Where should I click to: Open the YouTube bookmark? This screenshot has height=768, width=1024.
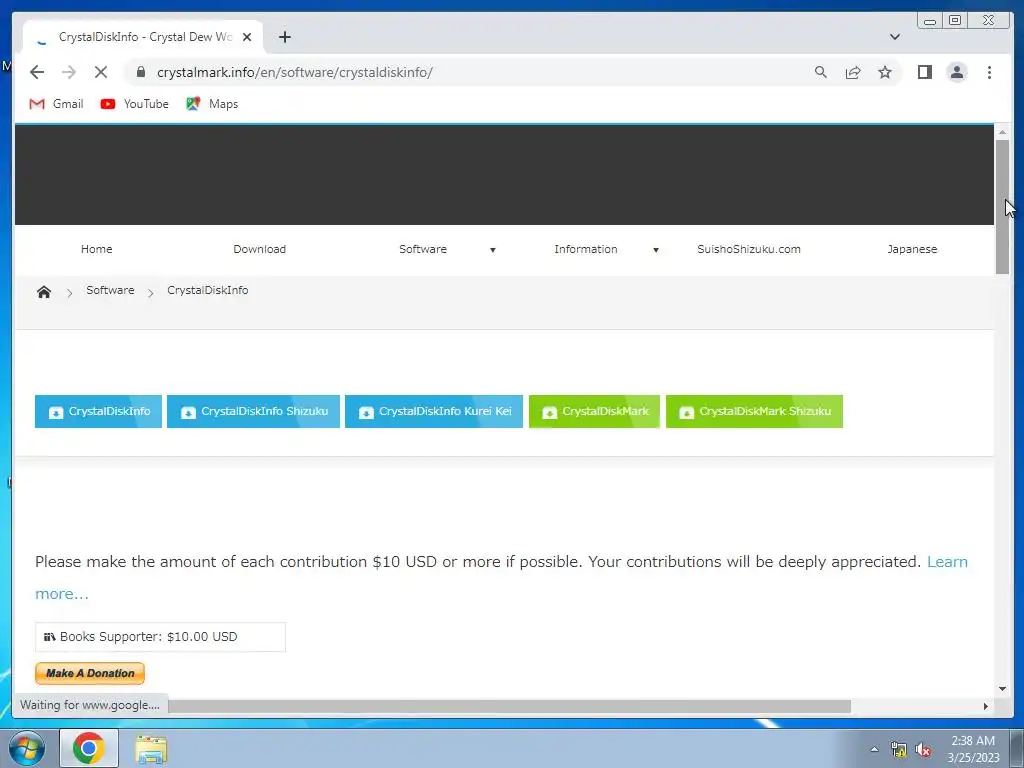(135, 104)
